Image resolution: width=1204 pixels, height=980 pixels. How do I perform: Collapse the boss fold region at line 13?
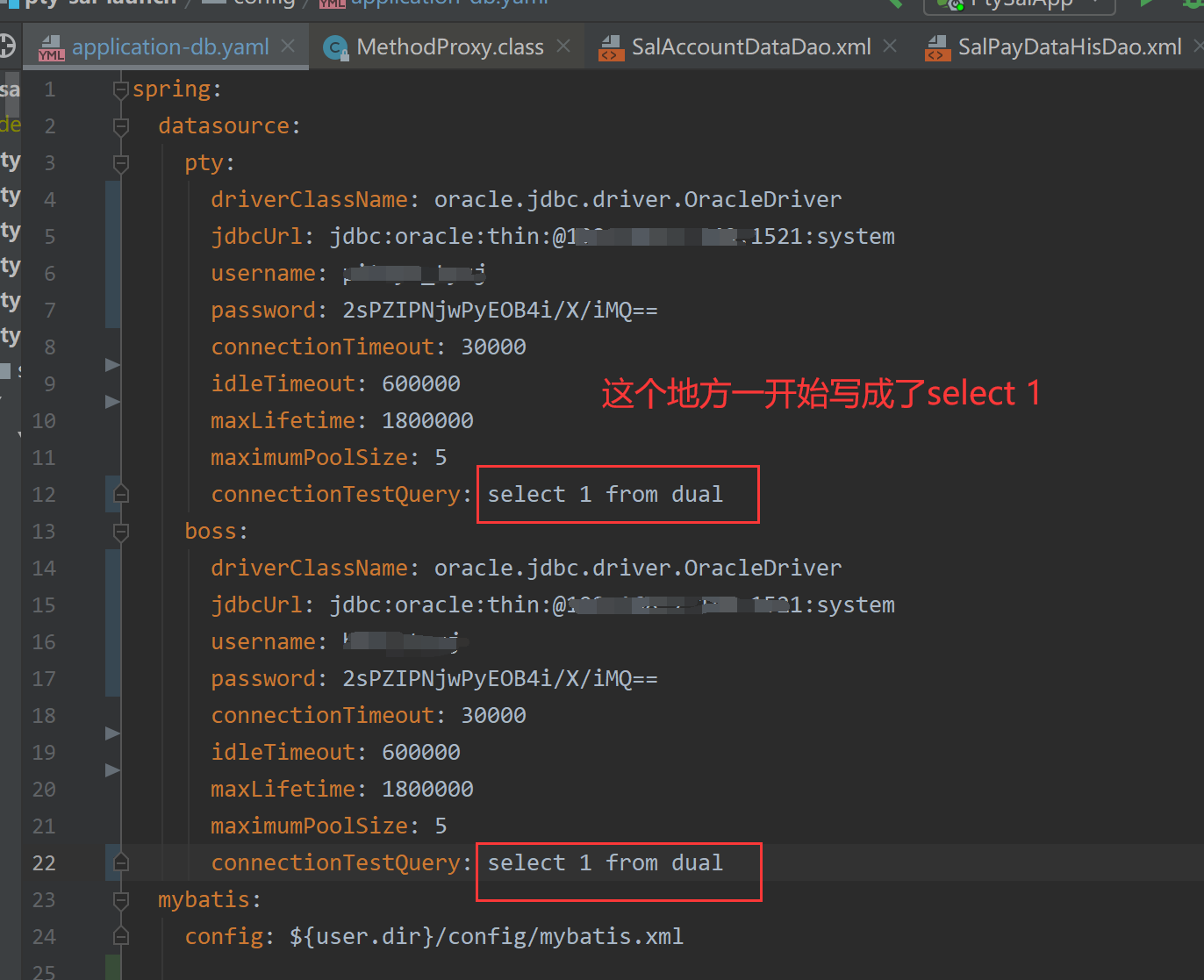121,530
